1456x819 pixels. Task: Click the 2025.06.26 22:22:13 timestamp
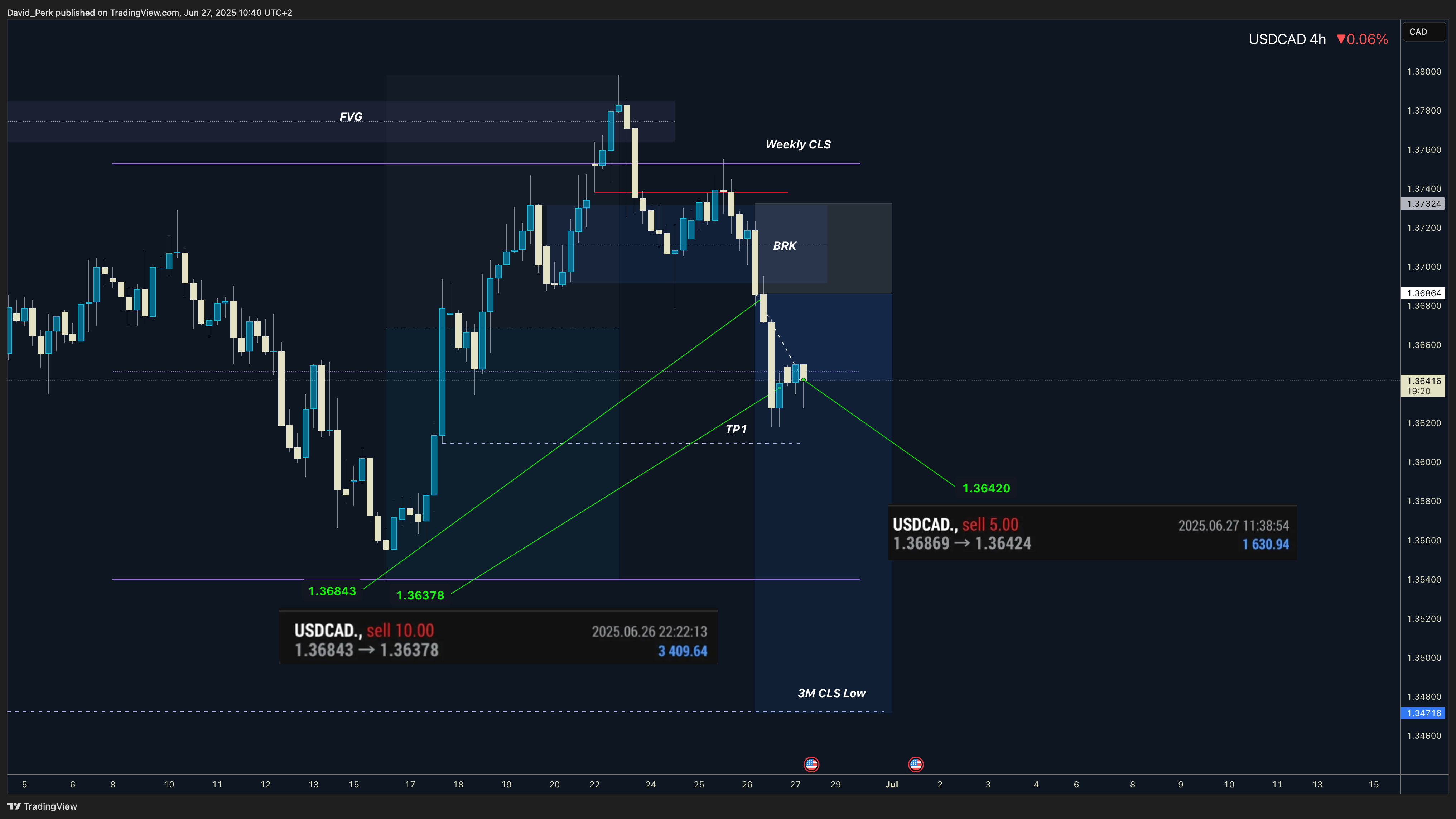[x=649, y=631]
